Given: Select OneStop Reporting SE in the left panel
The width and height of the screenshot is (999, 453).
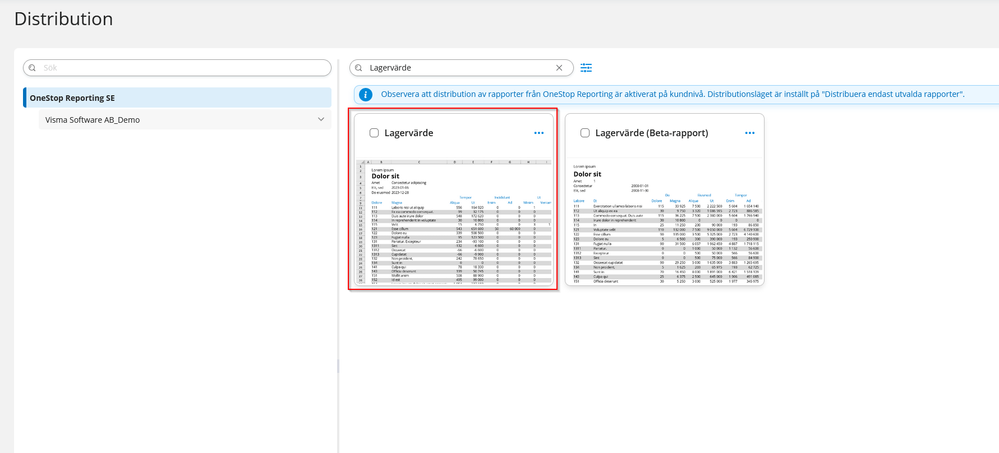Looking at the screenshot, I should point(72,98).
